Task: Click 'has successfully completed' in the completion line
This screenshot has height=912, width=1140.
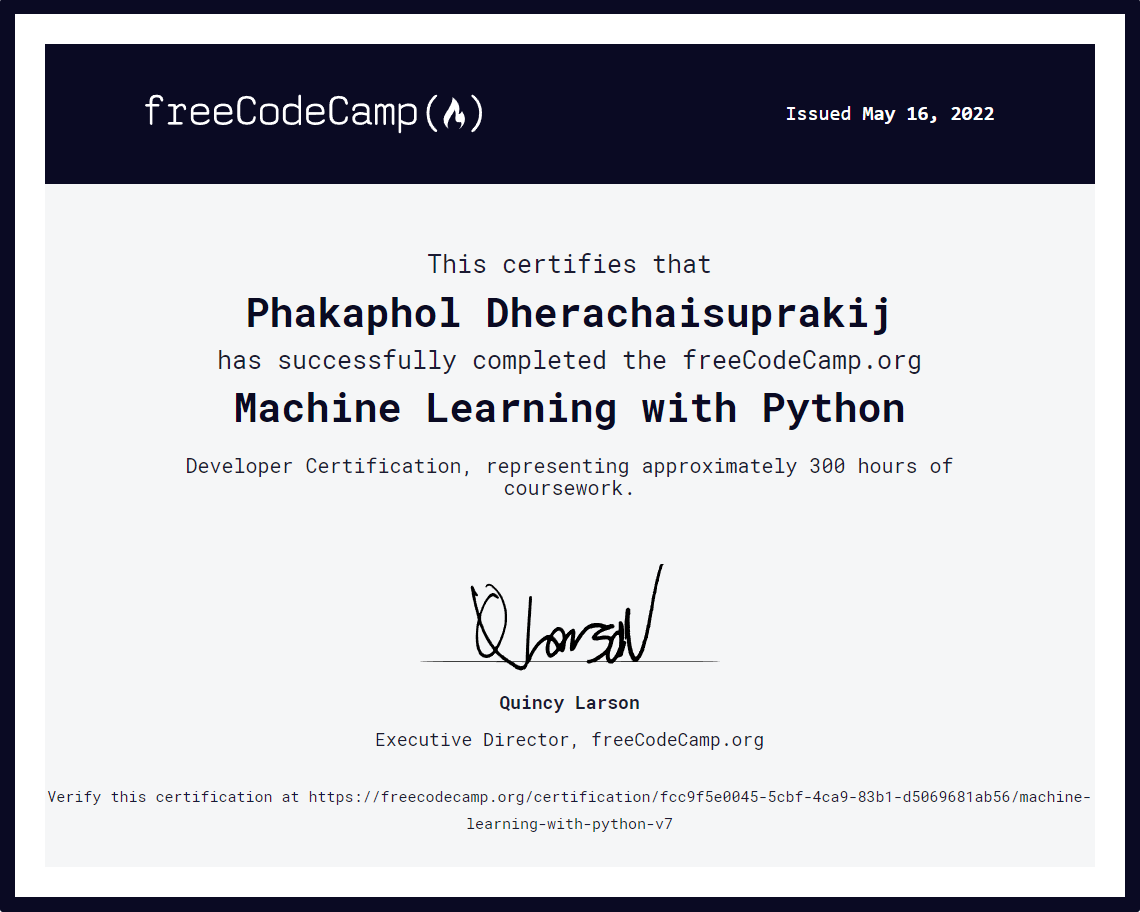Action: [x=411, y=360]
